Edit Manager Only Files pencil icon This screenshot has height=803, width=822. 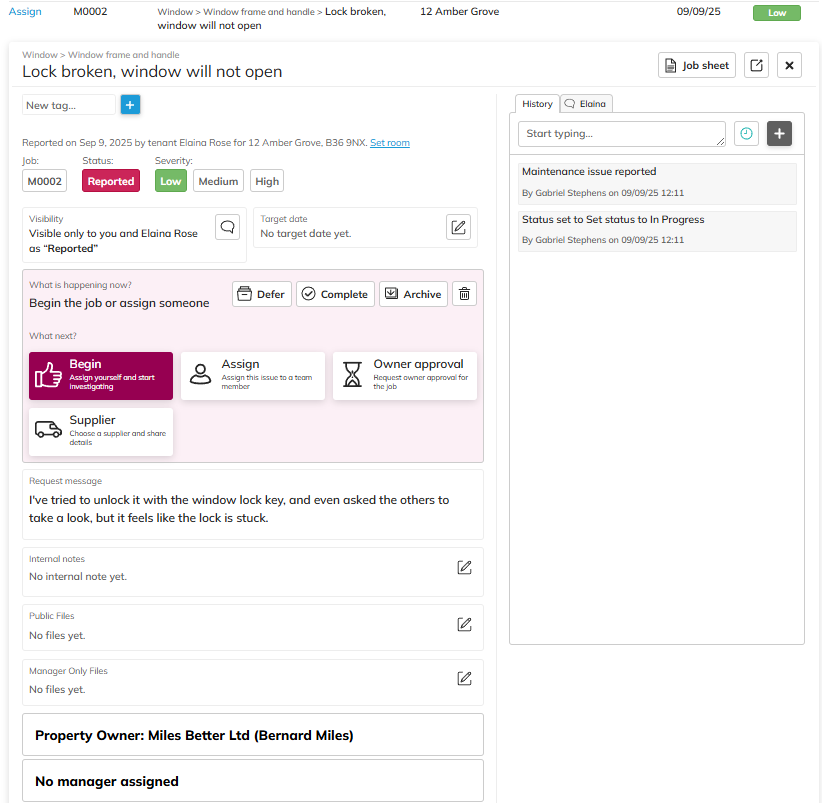464,679
